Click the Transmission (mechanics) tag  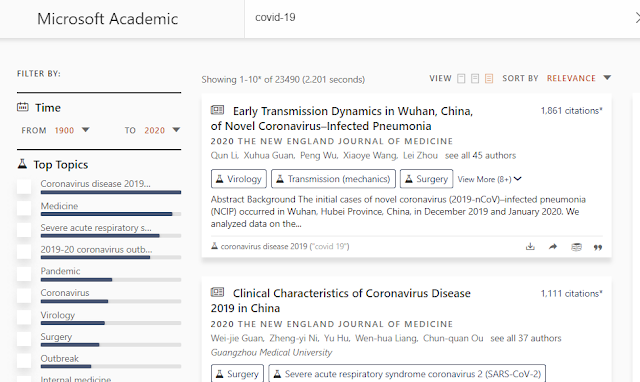[333, 179]
